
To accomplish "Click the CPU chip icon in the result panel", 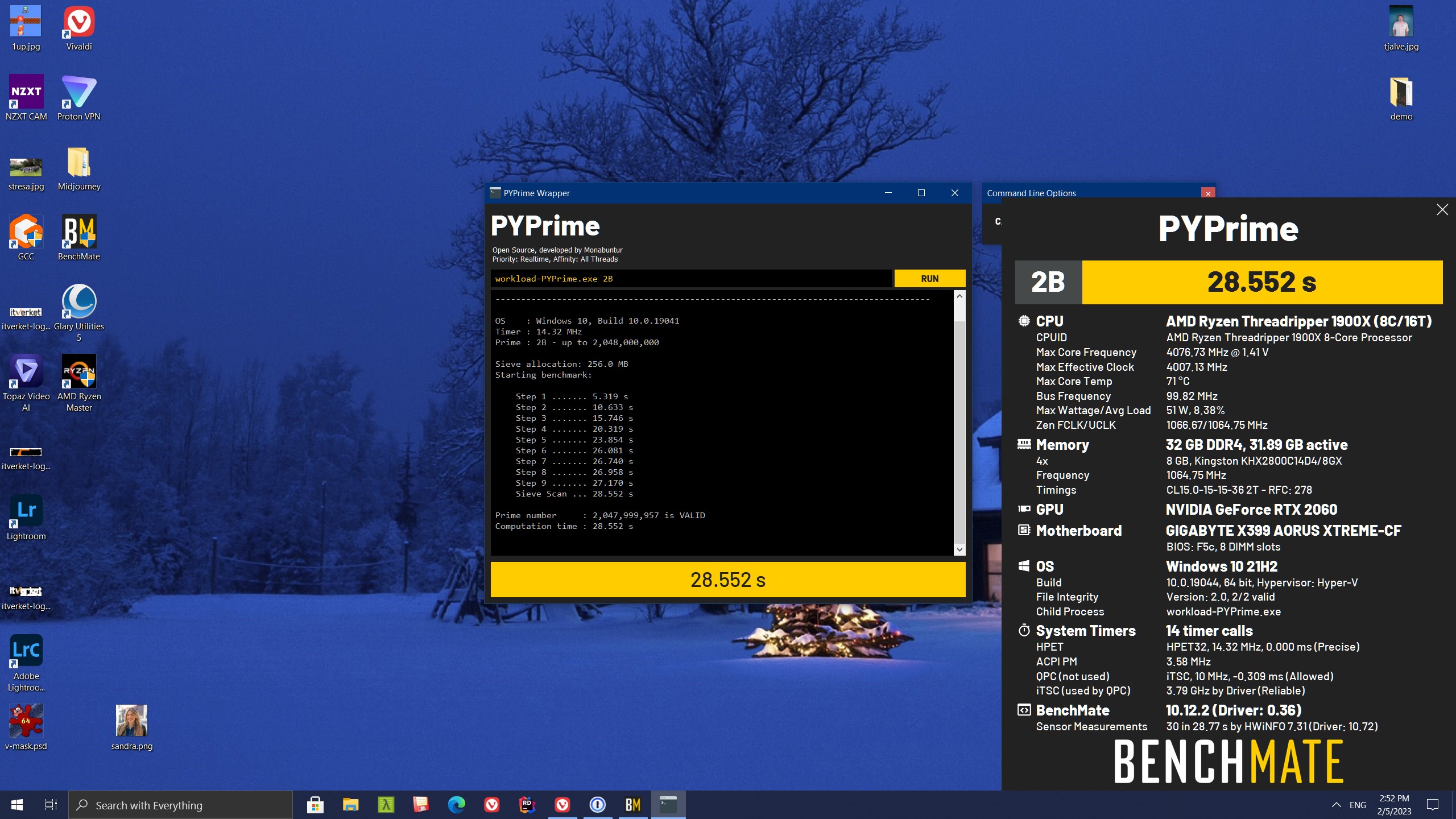I will [x=1024, y=321].
